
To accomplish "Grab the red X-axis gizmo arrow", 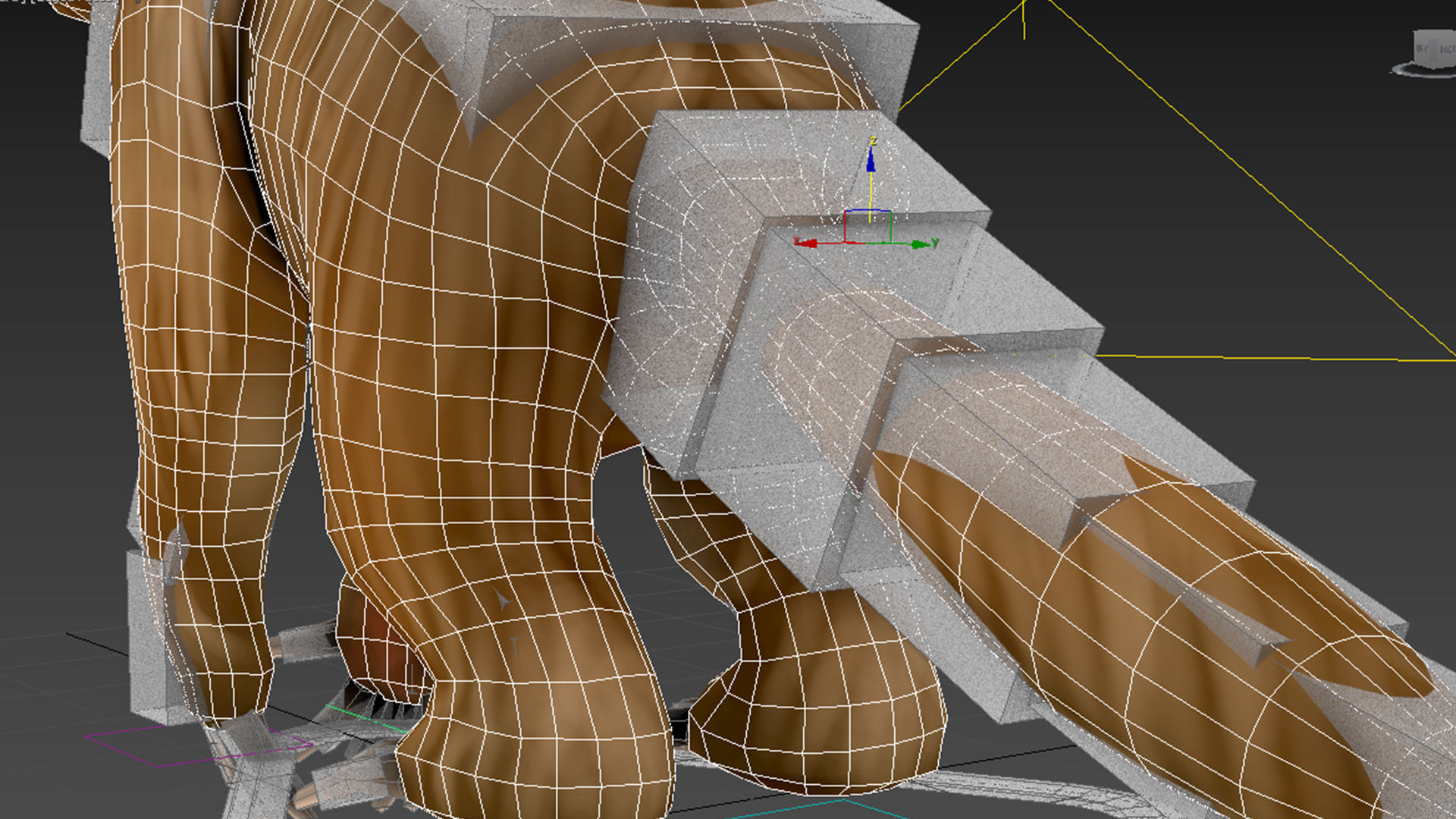I will (x=807, y=243).
